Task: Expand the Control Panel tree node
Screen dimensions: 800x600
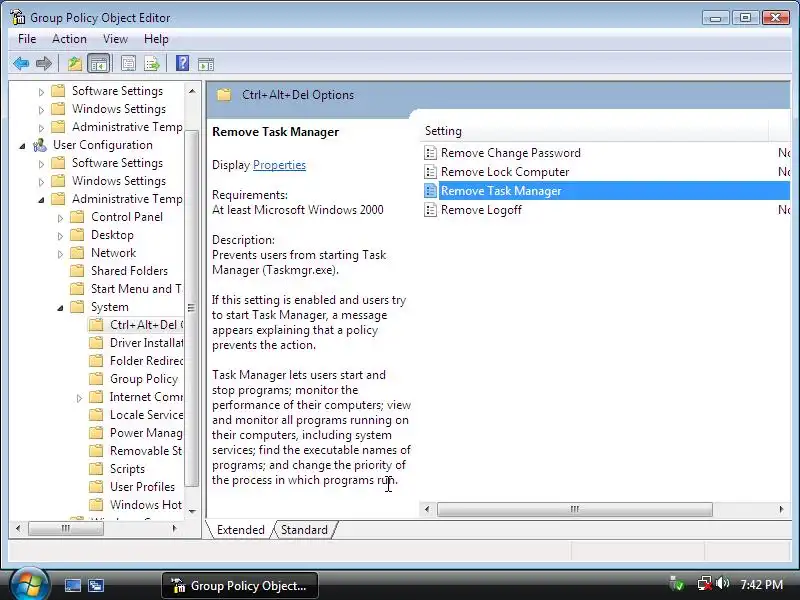Action: 60,218
